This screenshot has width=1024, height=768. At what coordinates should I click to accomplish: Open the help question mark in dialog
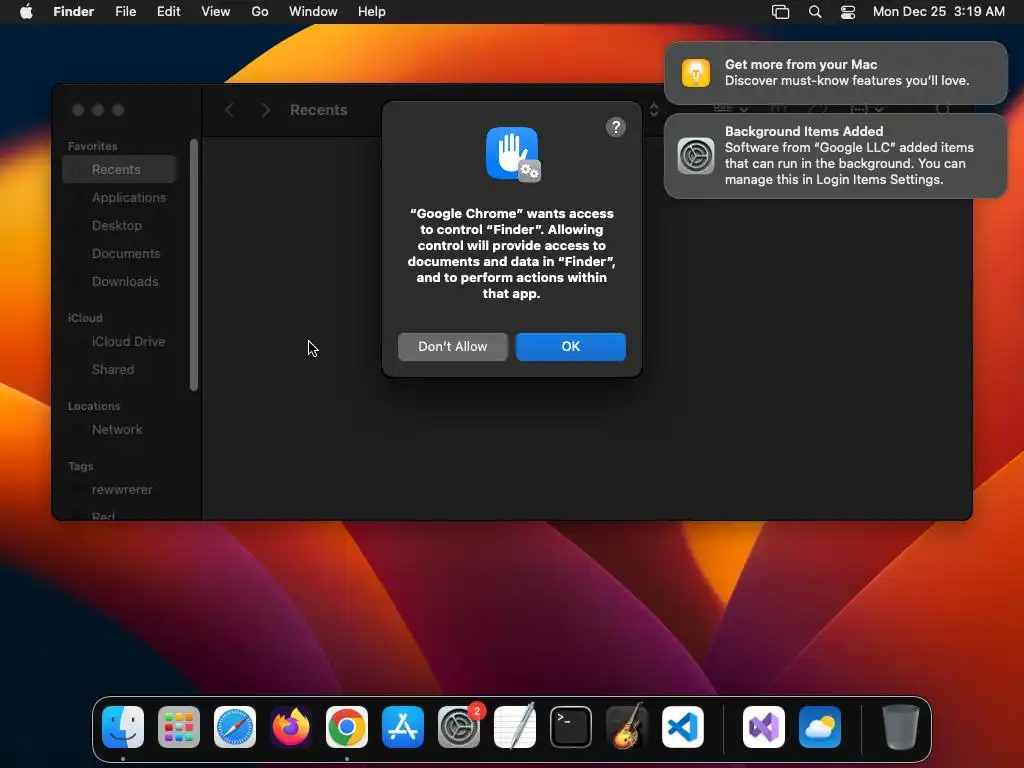[x=615, y=127]
